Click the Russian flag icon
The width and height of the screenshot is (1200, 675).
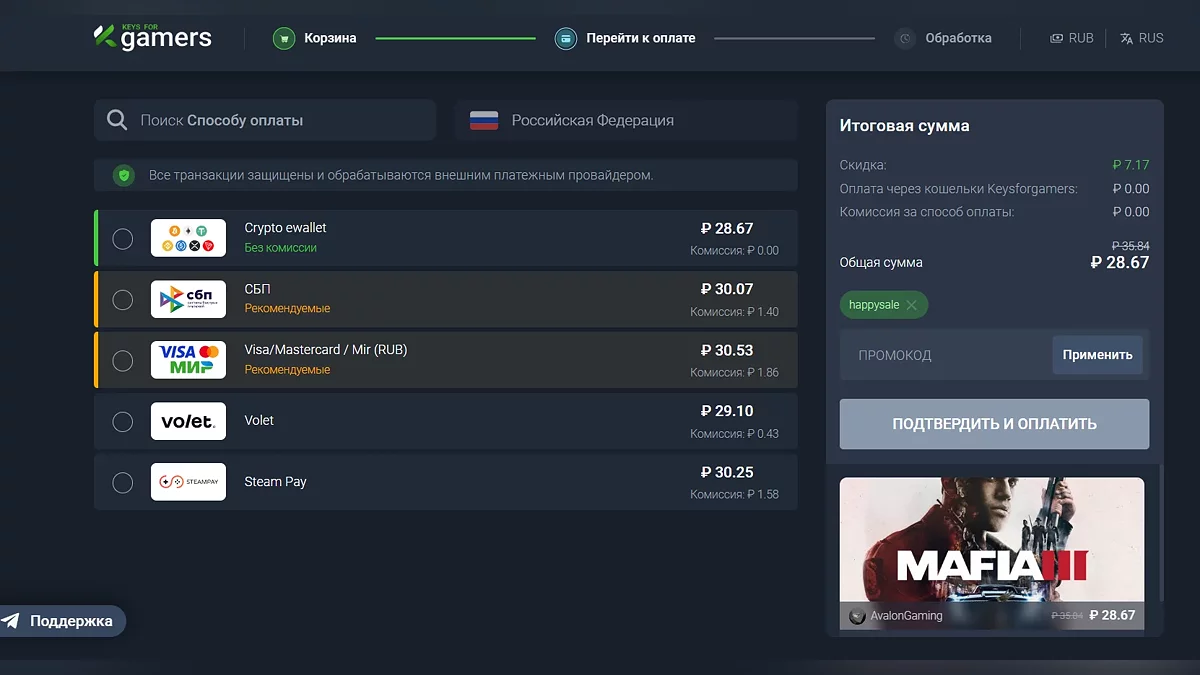tap(484, 121)
